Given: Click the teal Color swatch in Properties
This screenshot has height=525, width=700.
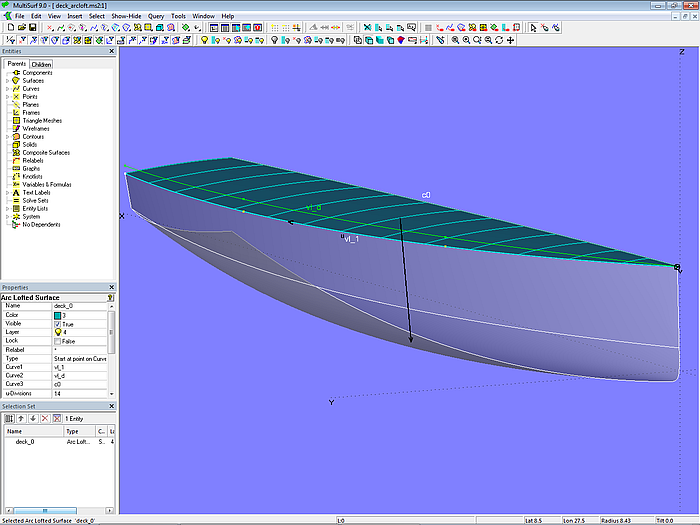Looking at the screenshot, I should (x=57, y=315).
